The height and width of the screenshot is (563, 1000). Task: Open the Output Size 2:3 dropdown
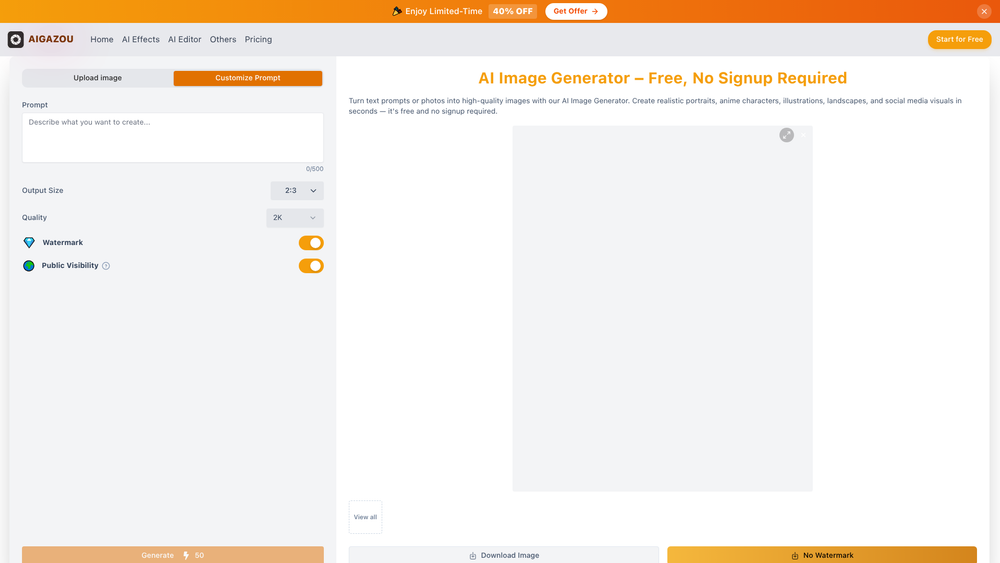tap(297, 191)
